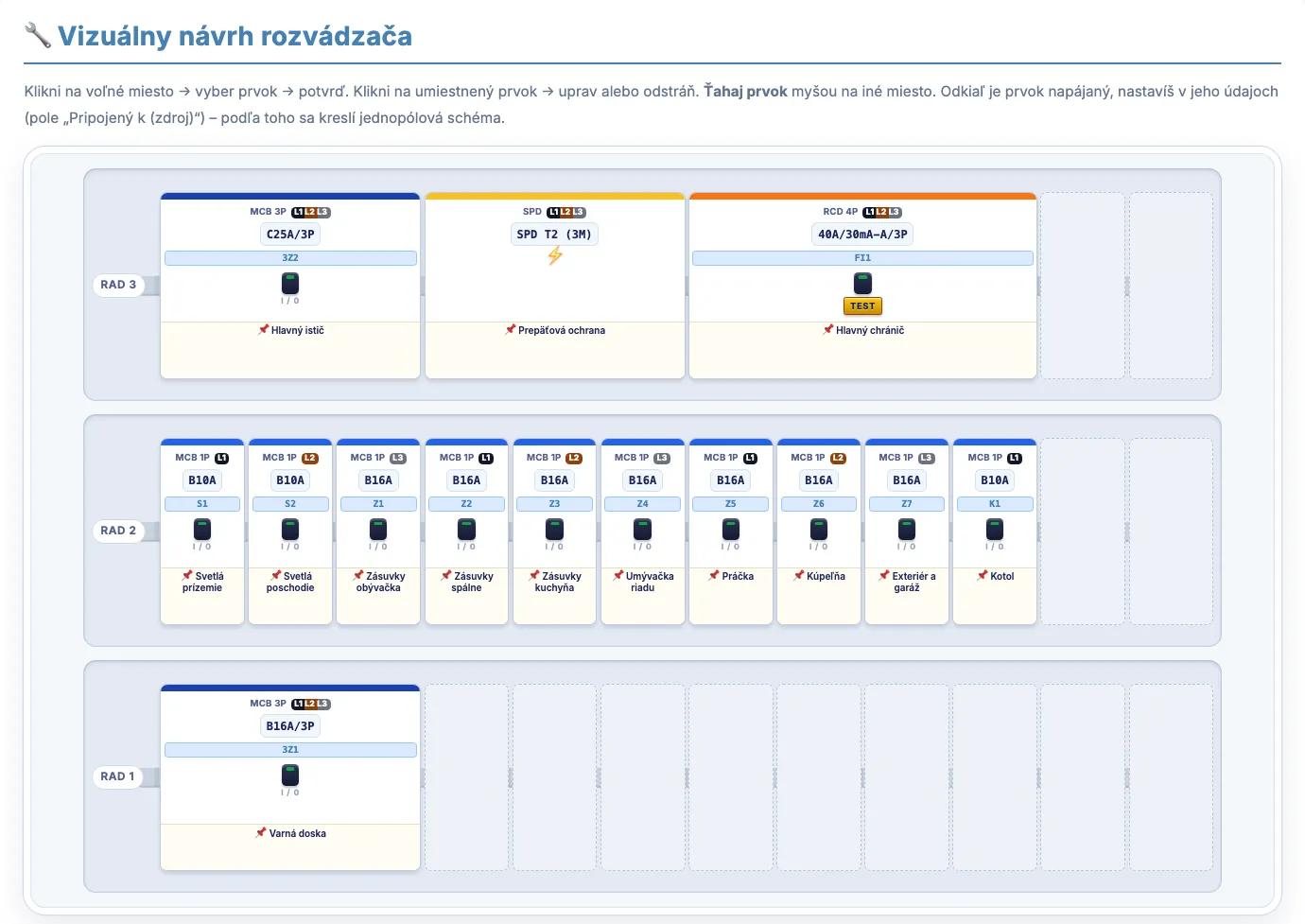The image size is (1305, 924).
Task: Click the free slot right of Kotol breaker
Action: (1083, 532)
